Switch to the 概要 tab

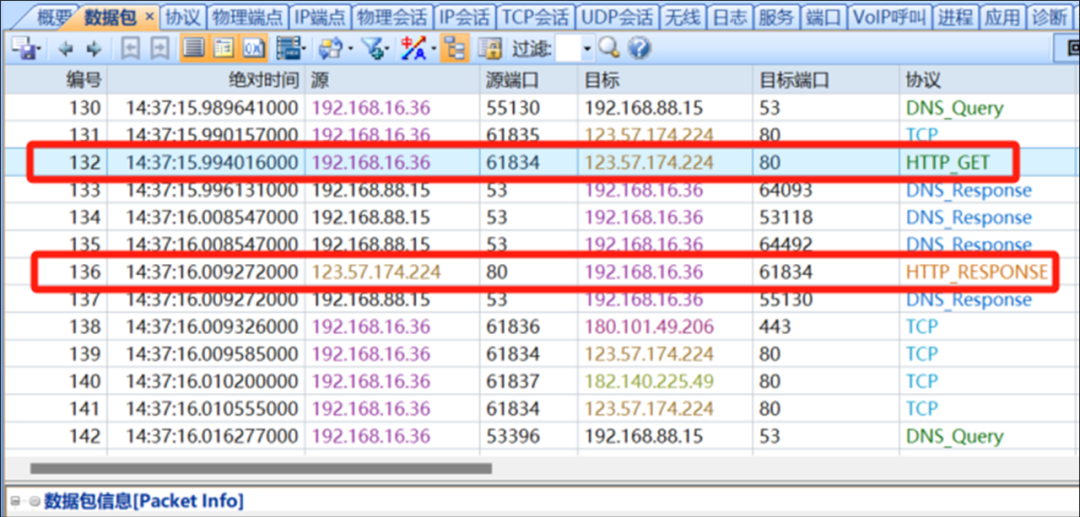coord(52,17)
